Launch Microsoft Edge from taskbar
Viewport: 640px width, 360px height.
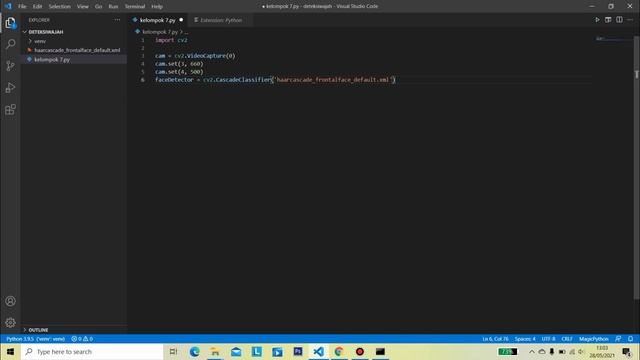pos(194,351)
